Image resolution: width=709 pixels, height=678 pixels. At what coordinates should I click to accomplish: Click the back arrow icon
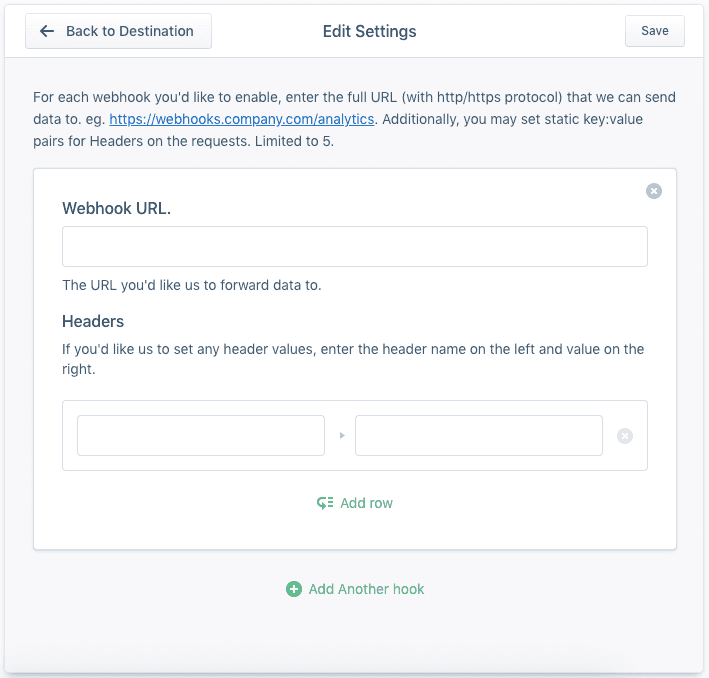click(x=46, y=31)
